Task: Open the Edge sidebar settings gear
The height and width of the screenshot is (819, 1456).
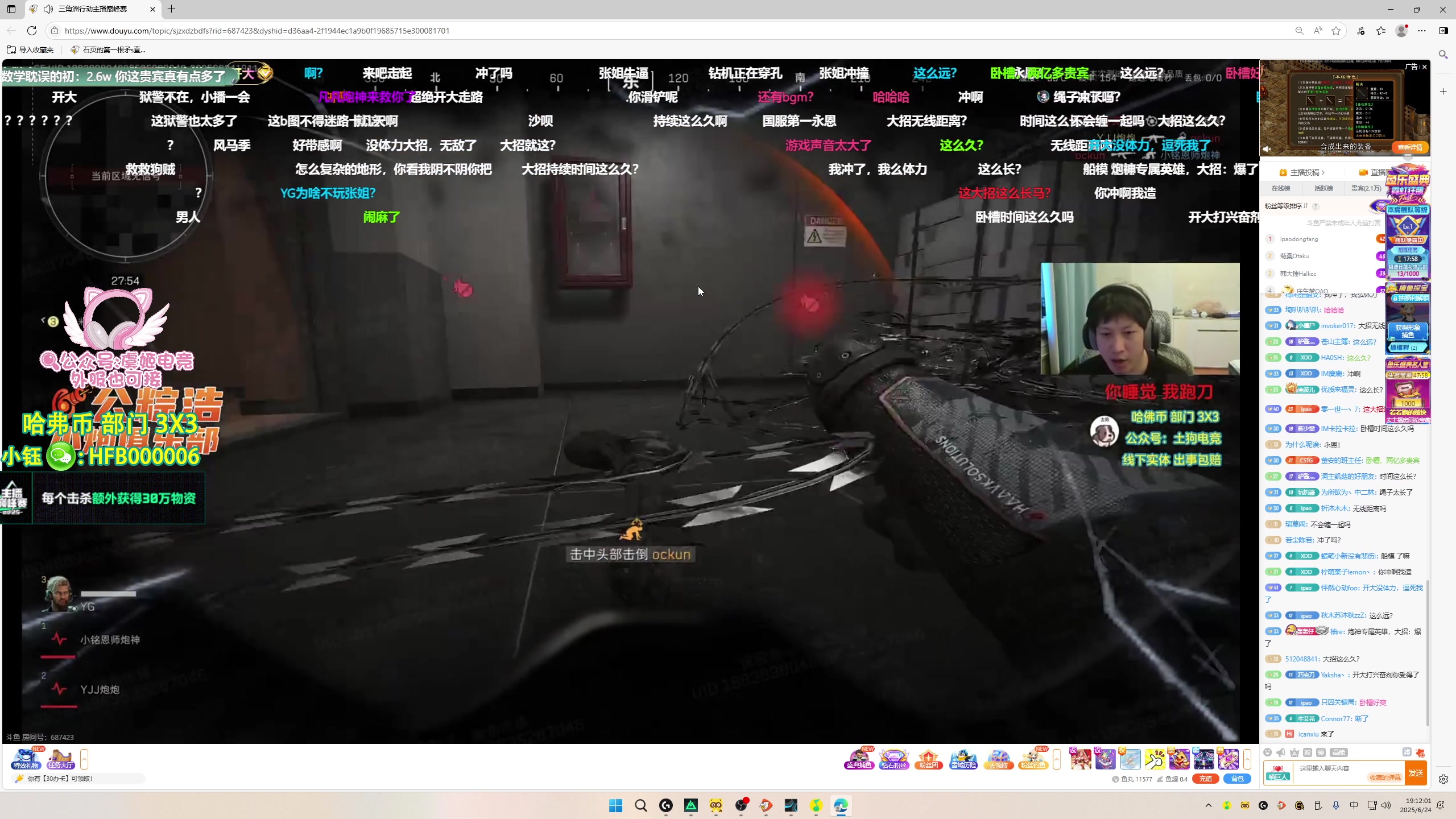Action: (1443, 780)
